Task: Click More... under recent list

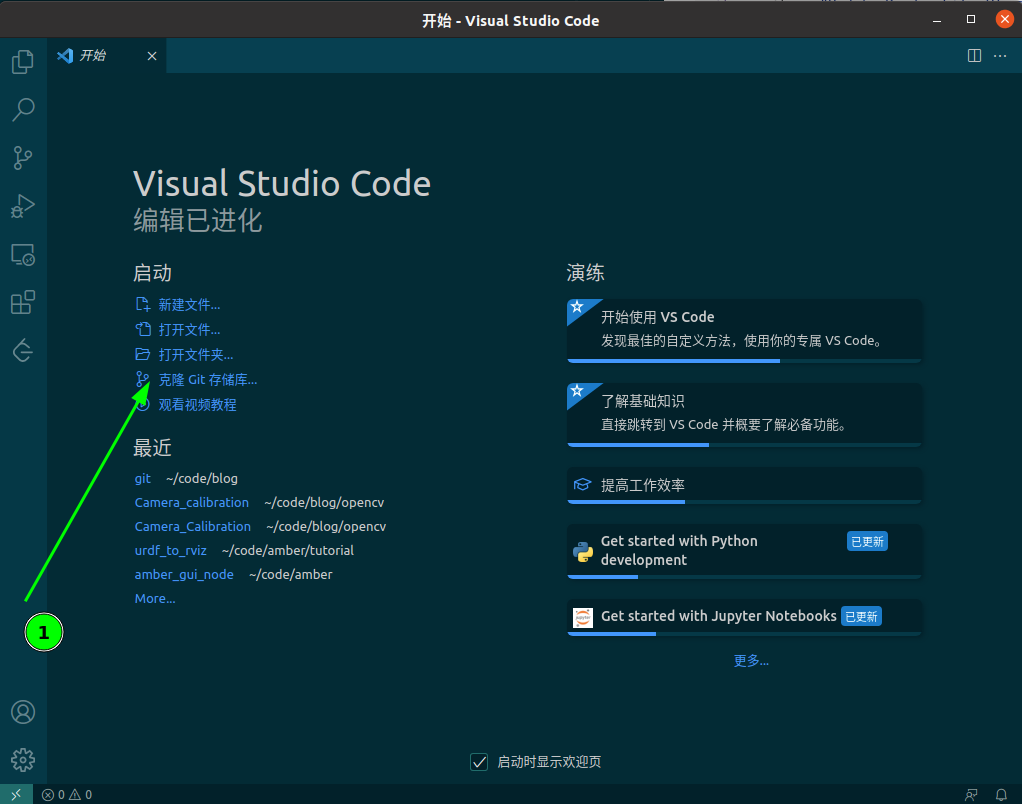Action: pos(154,599)
